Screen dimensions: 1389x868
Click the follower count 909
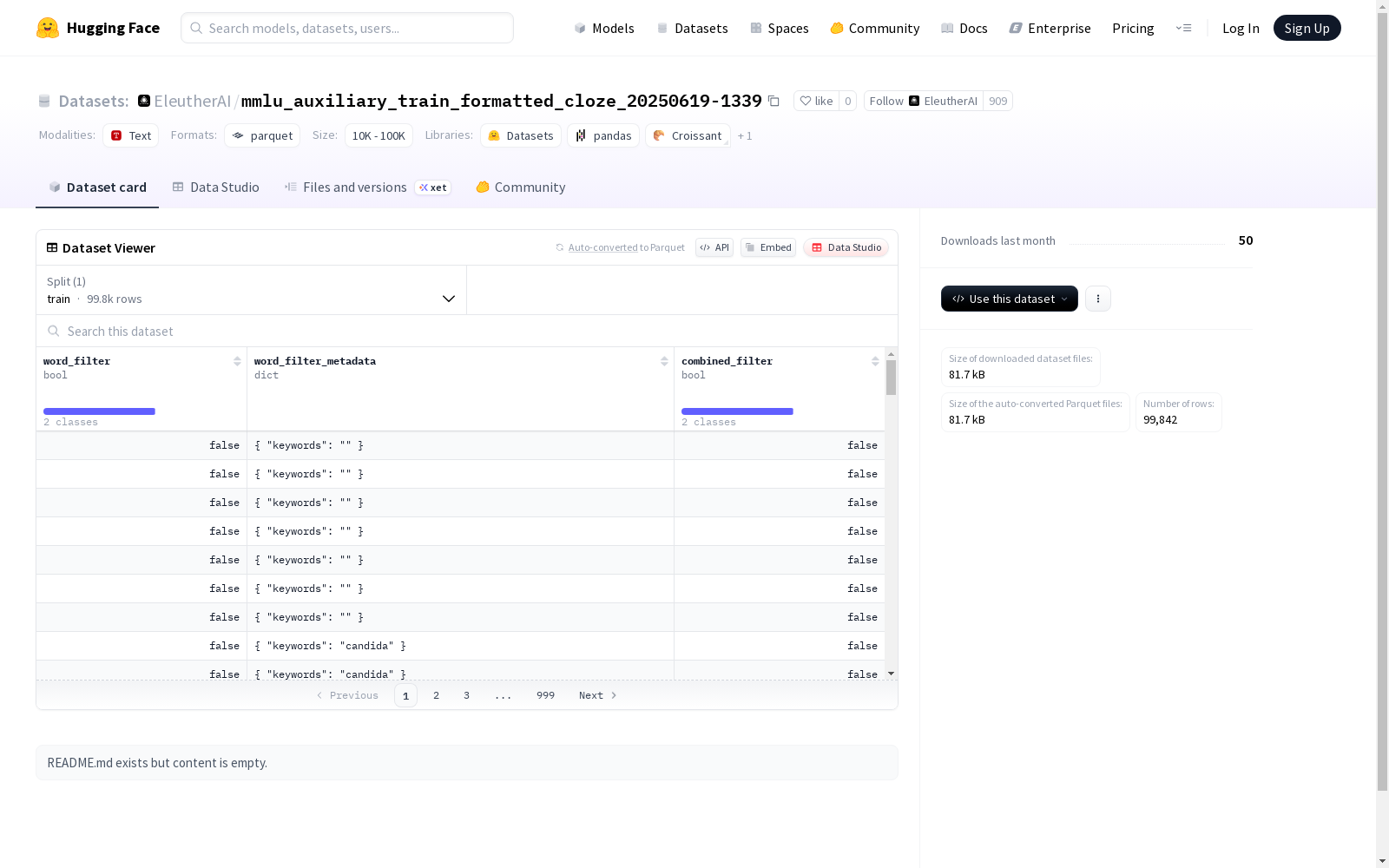tap(998, 101)
